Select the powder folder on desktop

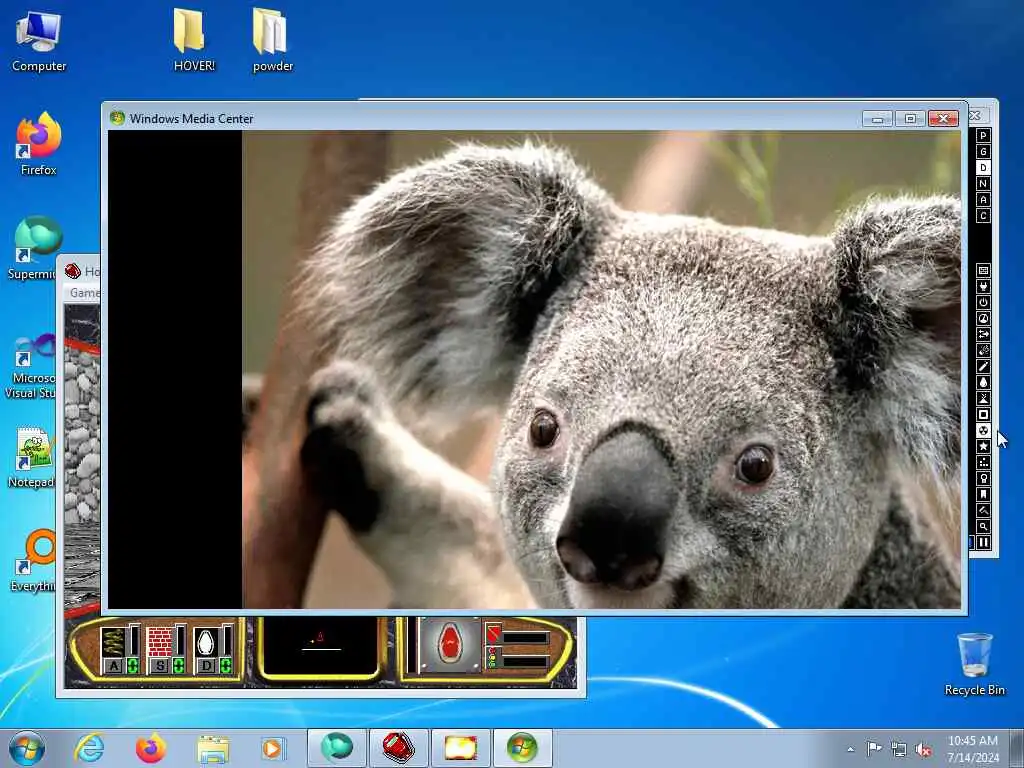point(272,40)
